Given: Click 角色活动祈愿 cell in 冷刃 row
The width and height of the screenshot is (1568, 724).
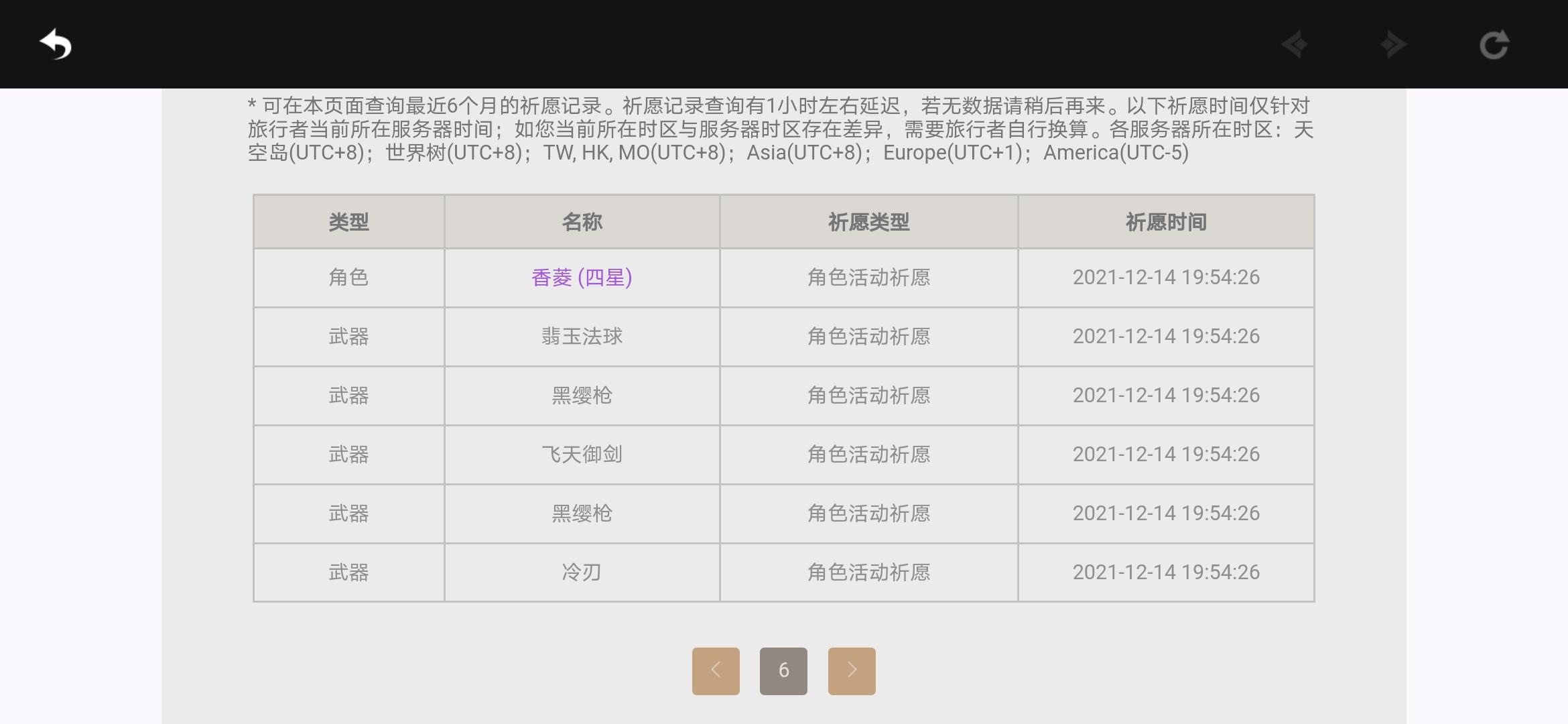Looking at the screenshot, I should click(x=868, y=572).
